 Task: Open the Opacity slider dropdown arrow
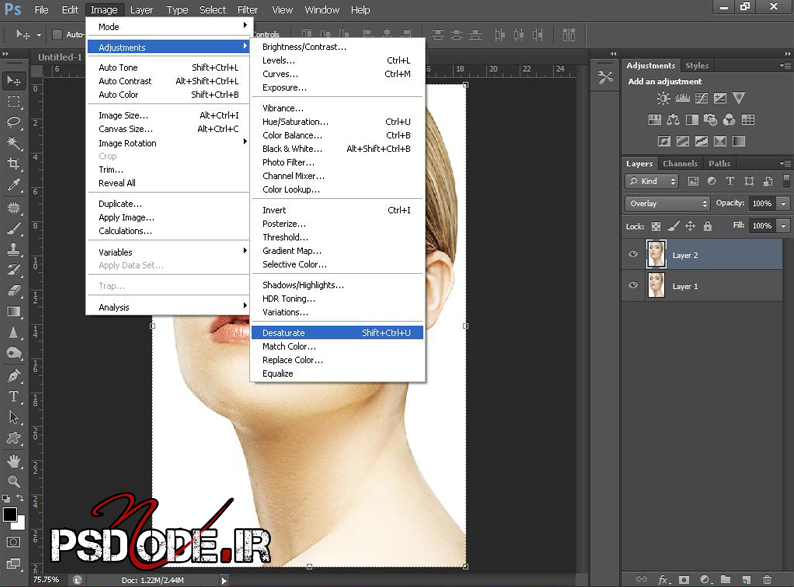tap(784, 204)
